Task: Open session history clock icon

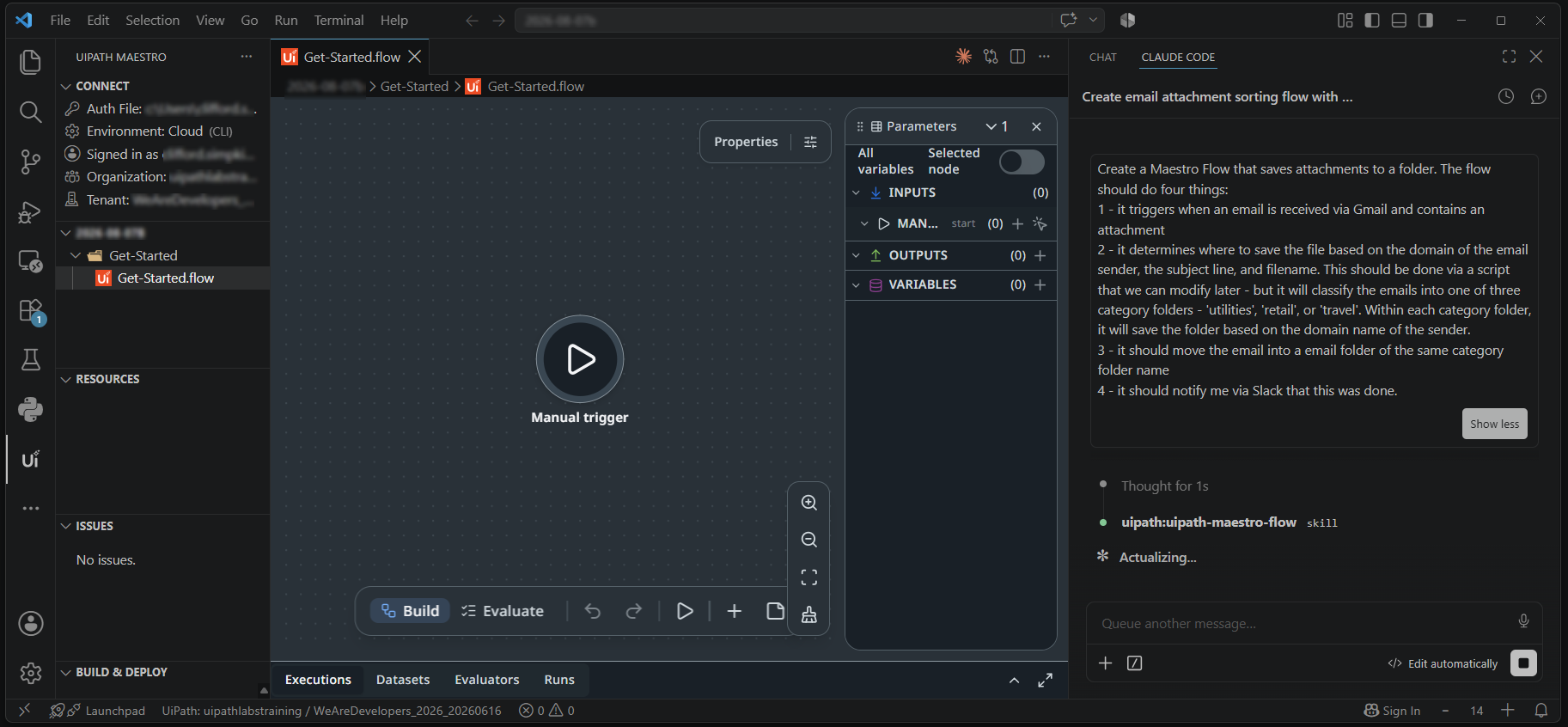Action: click(x=1506, y=96)
